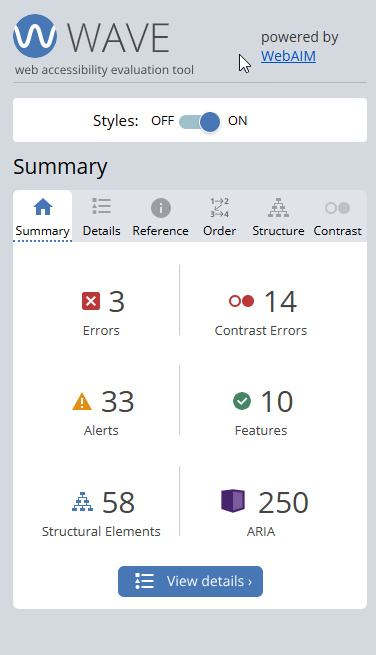Screen dimensions: 376x655
Task: Open the Structure tab
Action: point(278,216)
